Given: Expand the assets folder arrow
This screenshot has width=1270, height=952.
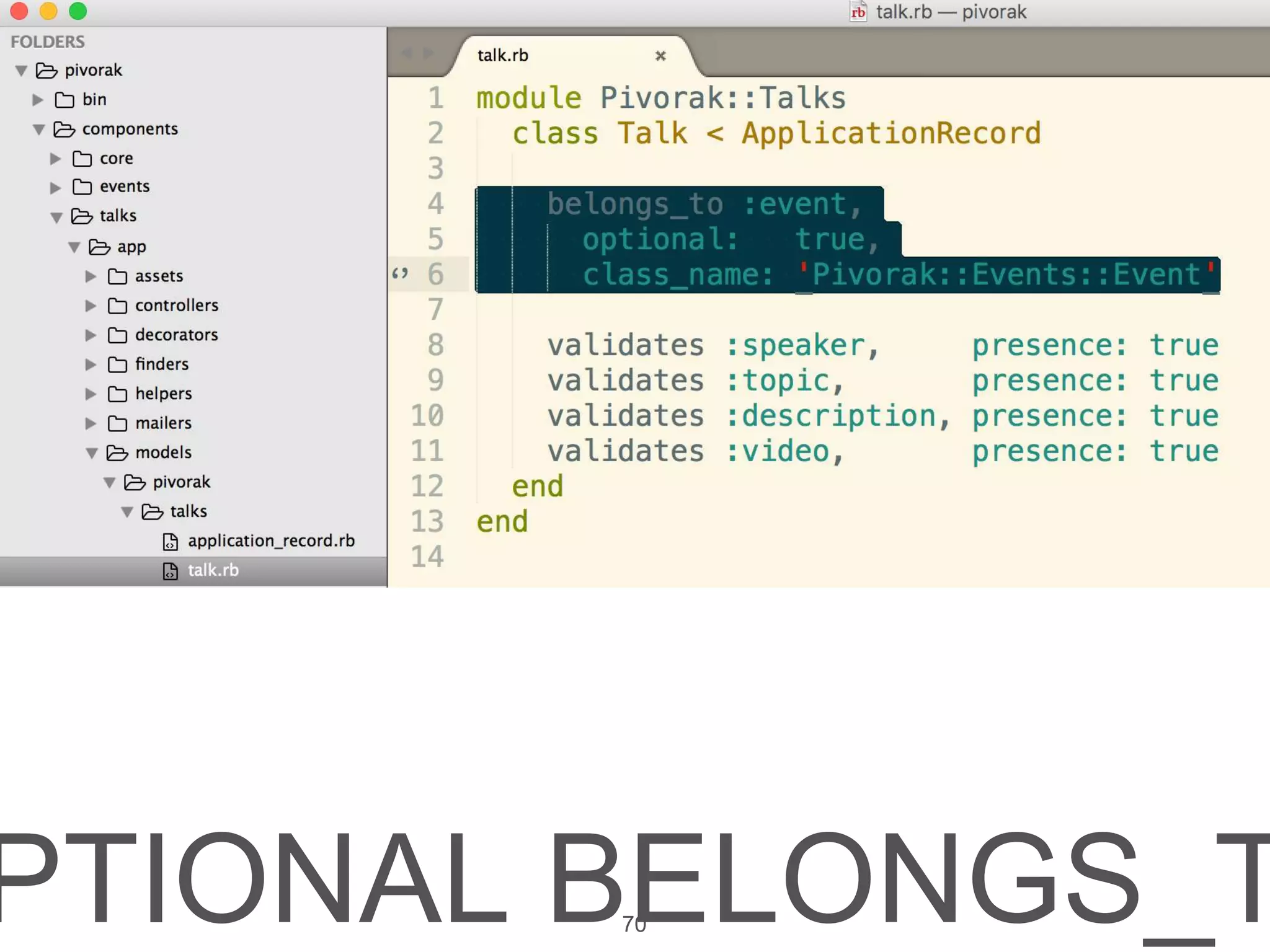Looking at the screenshot, I should point(91,276).
